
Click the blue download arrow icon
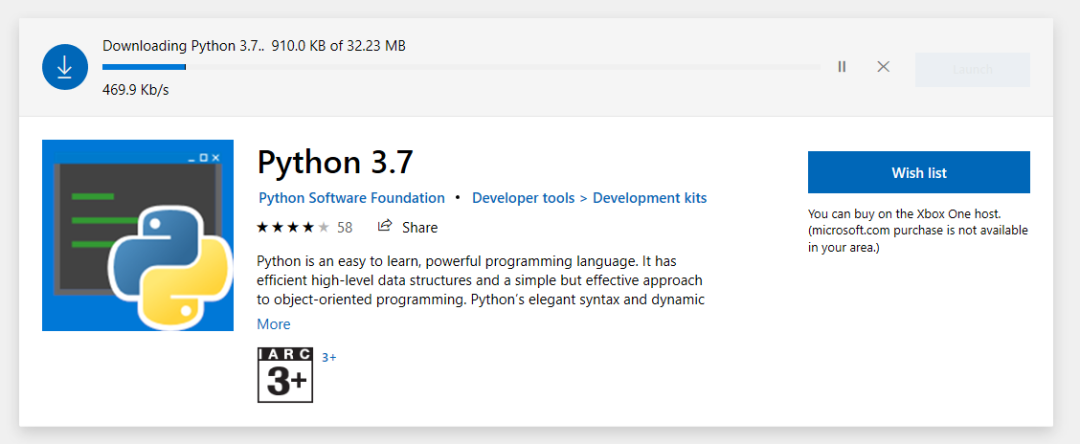tap(65, 67)
